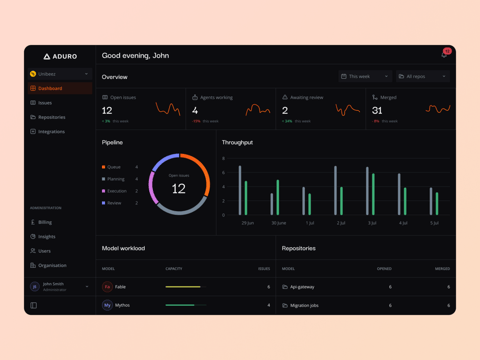This screenshot has height=360, width=480.
Task: Click the Unibeez workspace avatar icon
Action: 33,74
